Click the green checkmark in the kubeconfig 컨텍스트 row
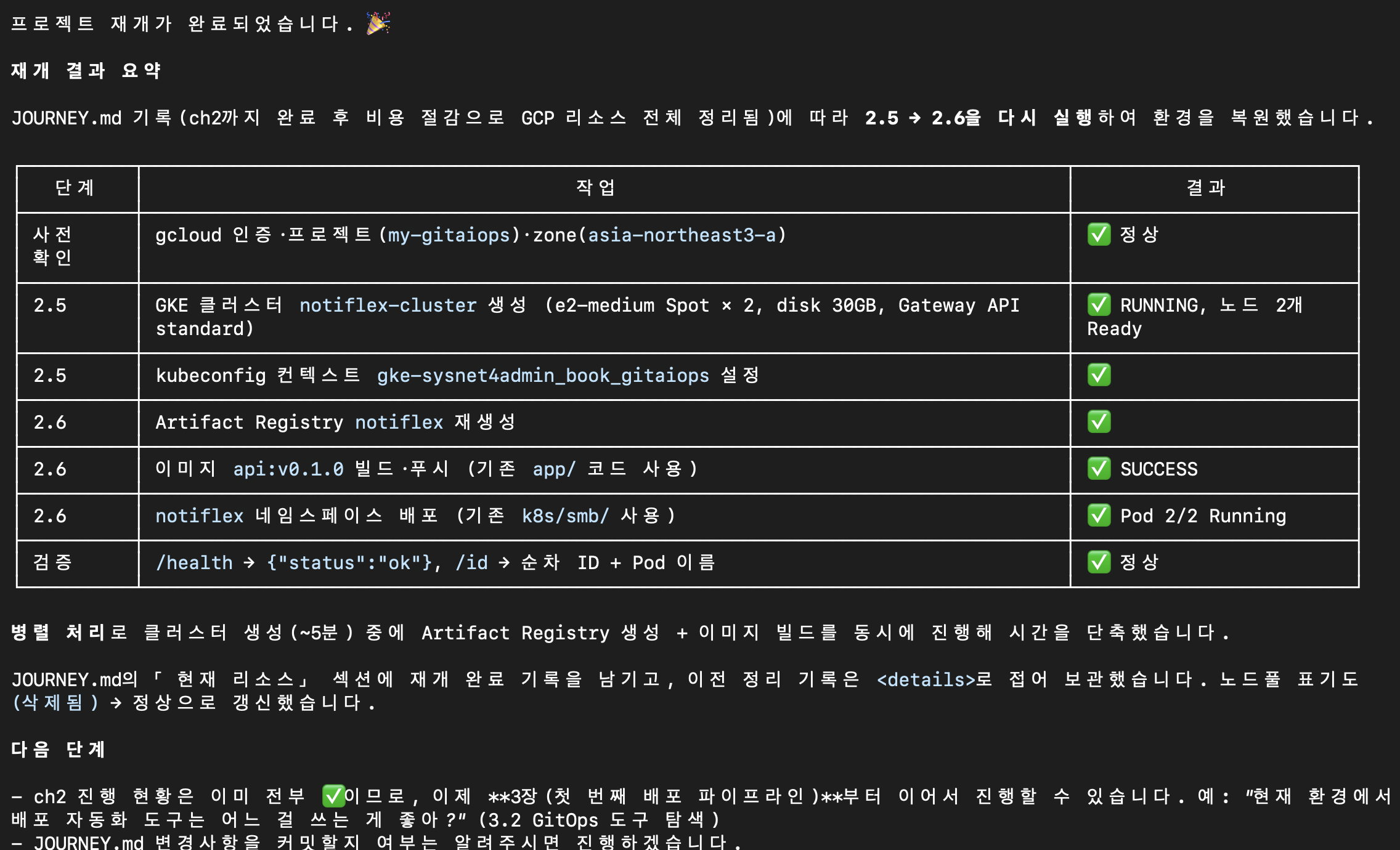1400x850 pixels. coord(1099,374)
